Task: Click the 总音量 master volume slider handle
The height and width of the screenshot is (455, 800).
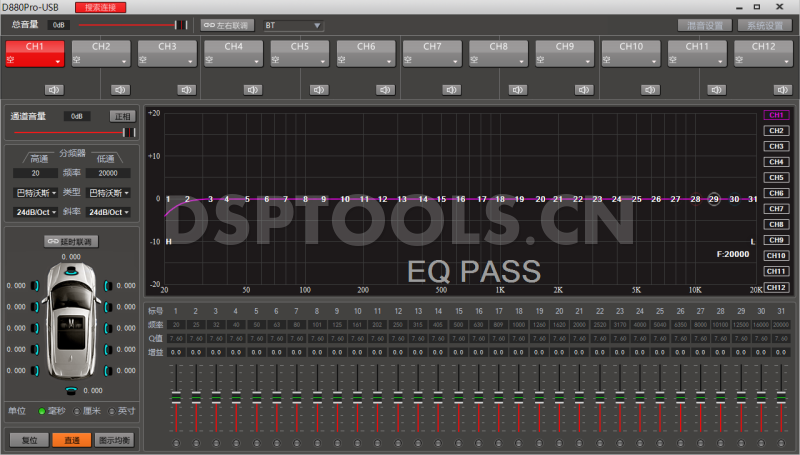Action: pyautogui.click(x=181, y=25)
